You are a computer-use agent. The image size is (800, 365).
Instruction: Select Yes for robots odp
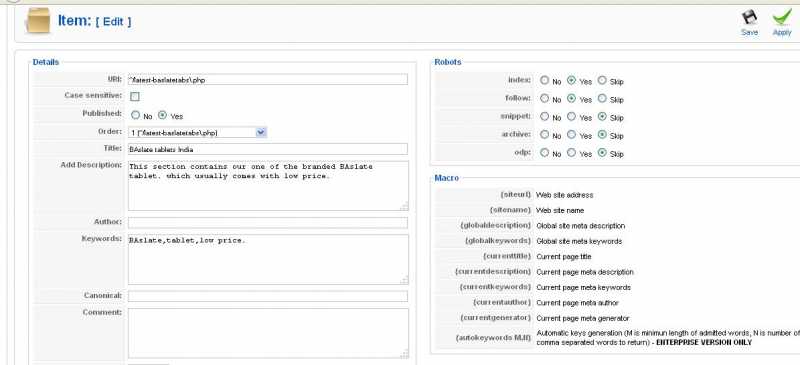[571, 153]
